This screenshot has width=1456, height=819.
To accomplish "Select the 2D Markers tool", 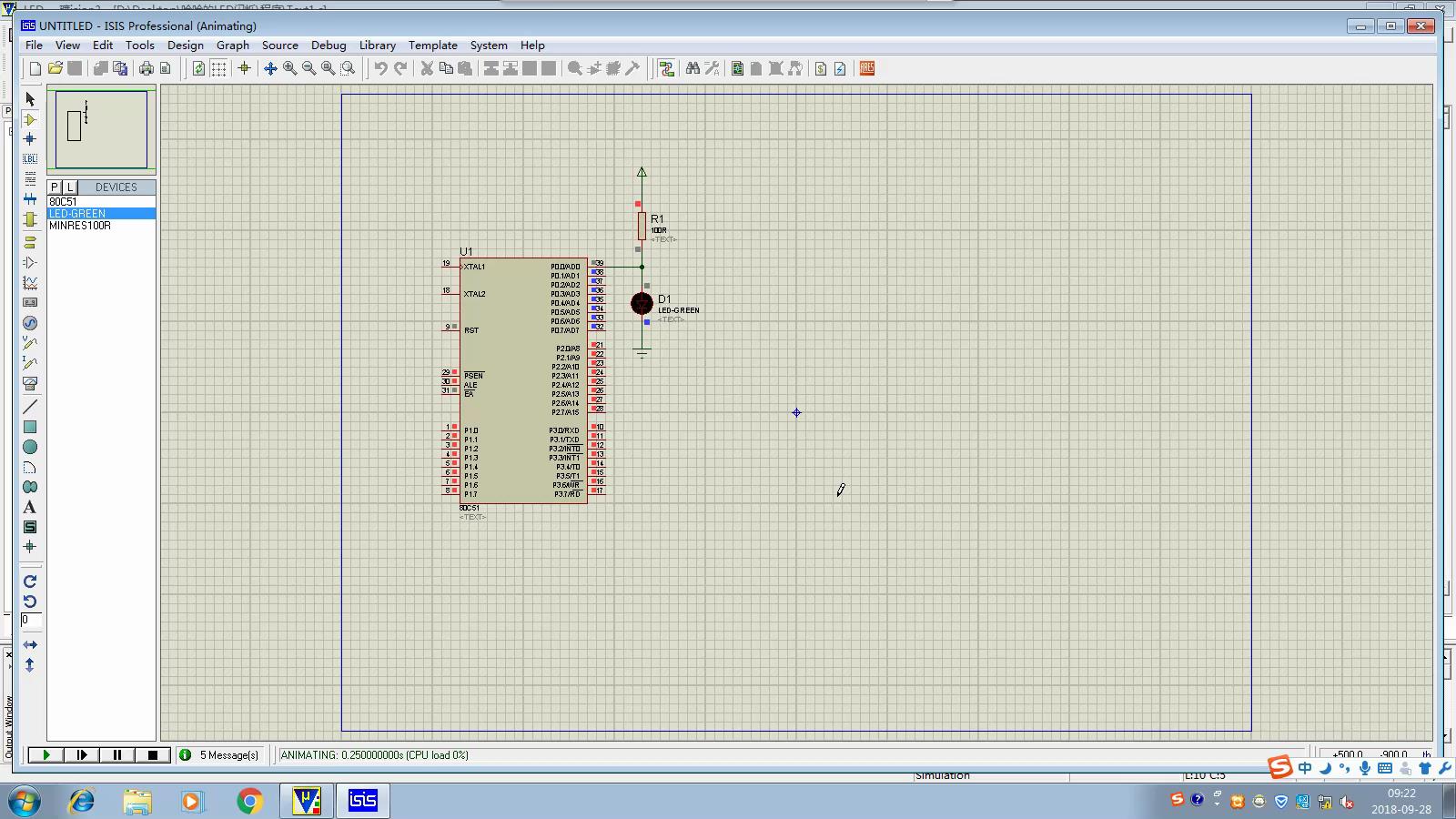I will coord(30,547).
